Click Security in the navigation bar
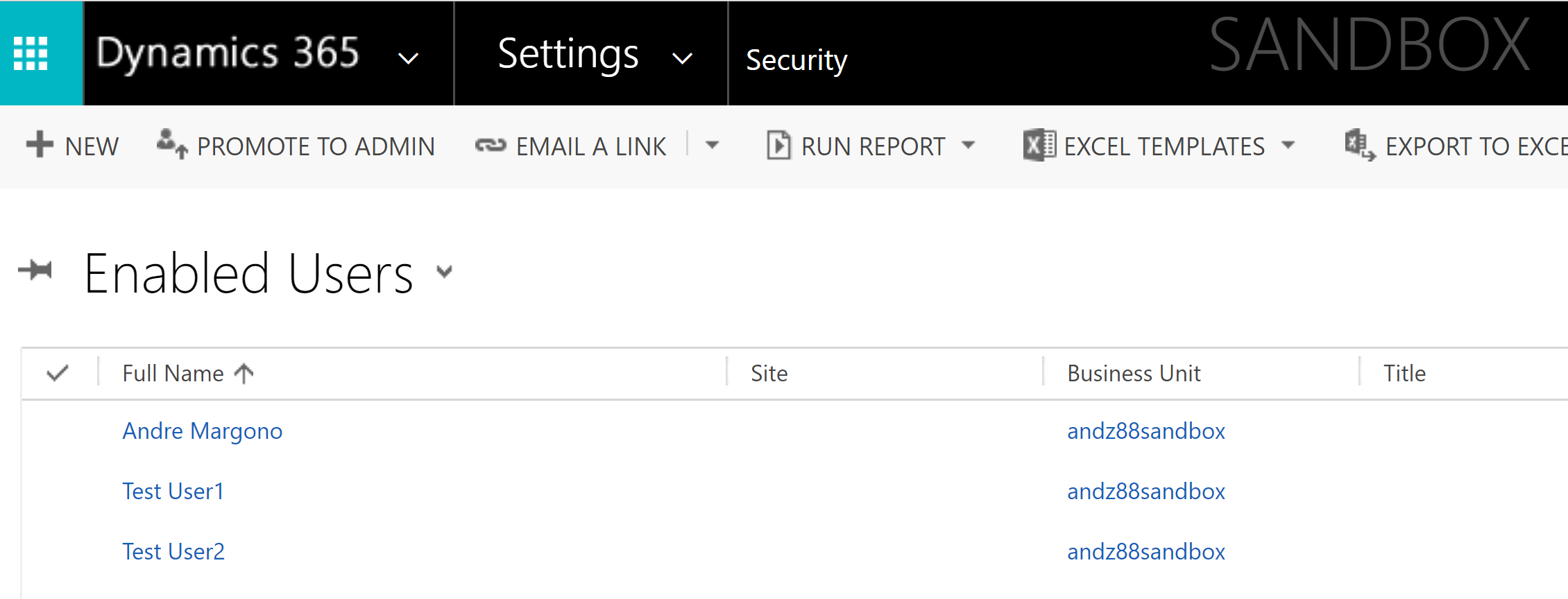 796,60
